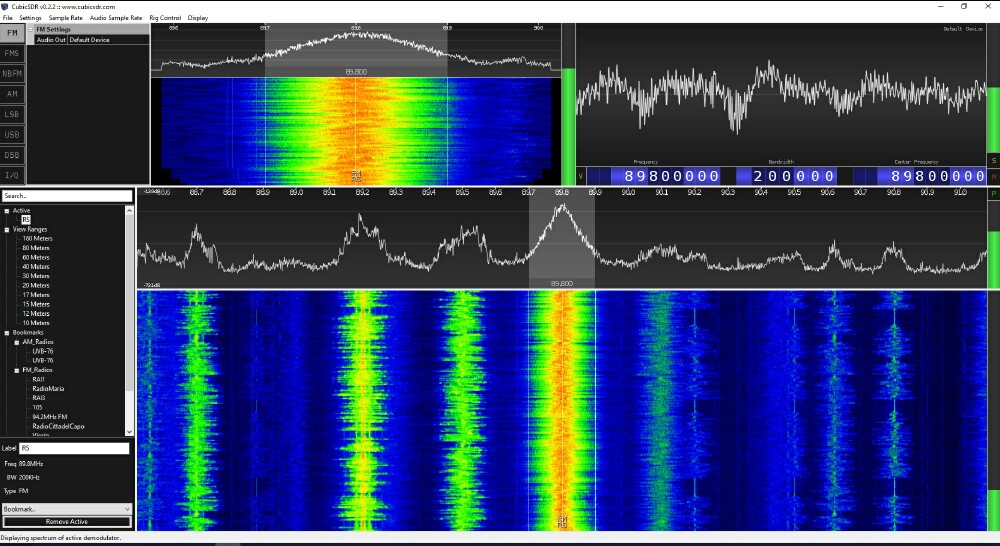Select FMS stereo demodulator mode

point(12,53)
